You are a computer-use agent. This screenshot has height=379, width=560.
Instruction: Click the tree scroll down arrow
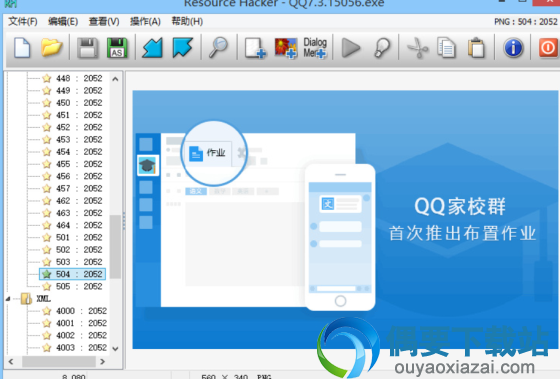(x=115, y=349)
